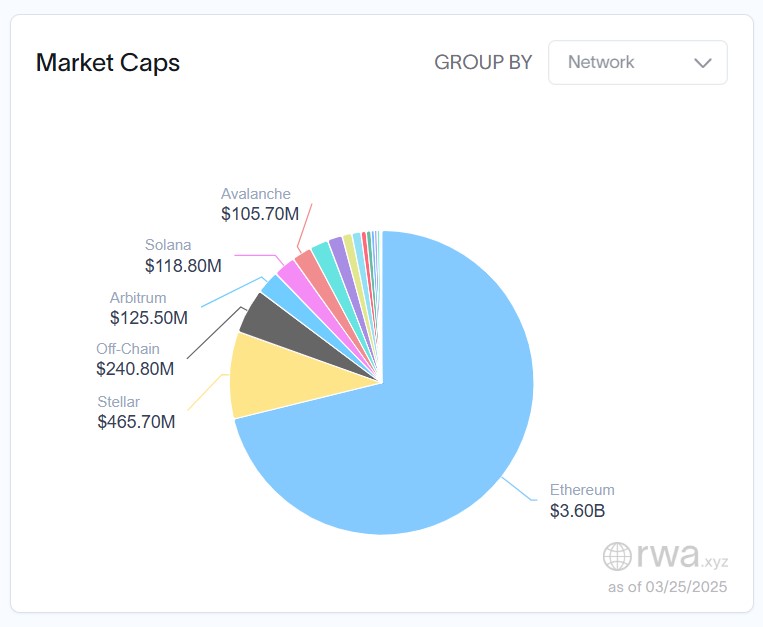This screenshot has height=627, width=763.
Task: Click the Arbitrum label text
Action: click(x=138, y=297)
